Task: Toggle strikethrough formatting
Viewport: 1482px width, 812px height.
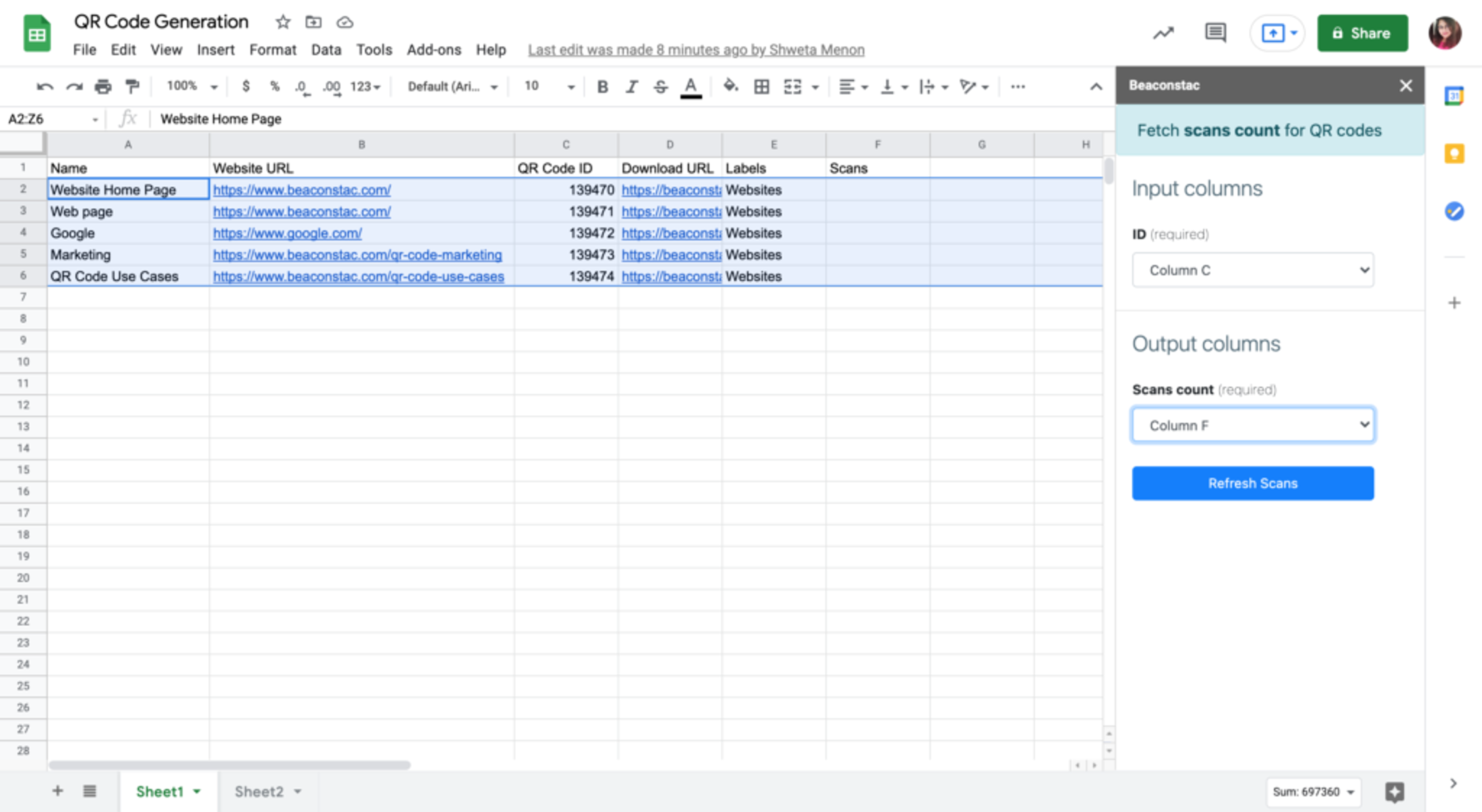Action: coord(660,87)
